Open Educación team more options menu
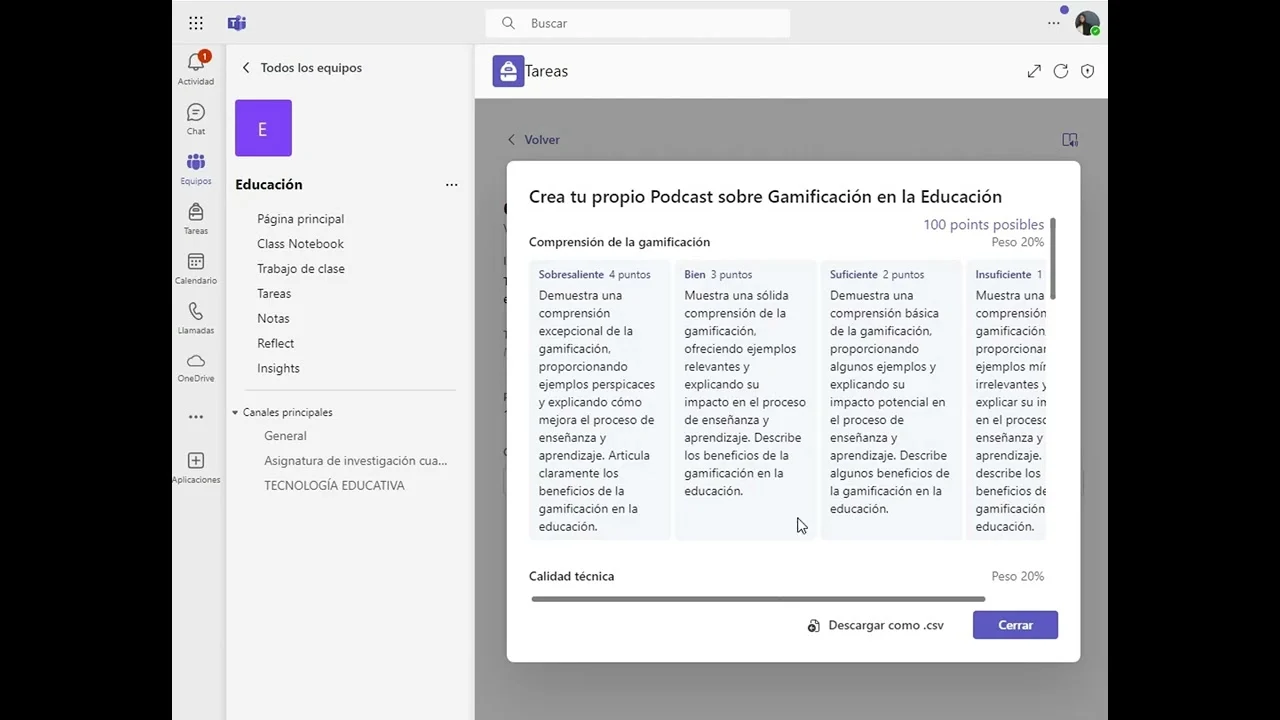 451,184
